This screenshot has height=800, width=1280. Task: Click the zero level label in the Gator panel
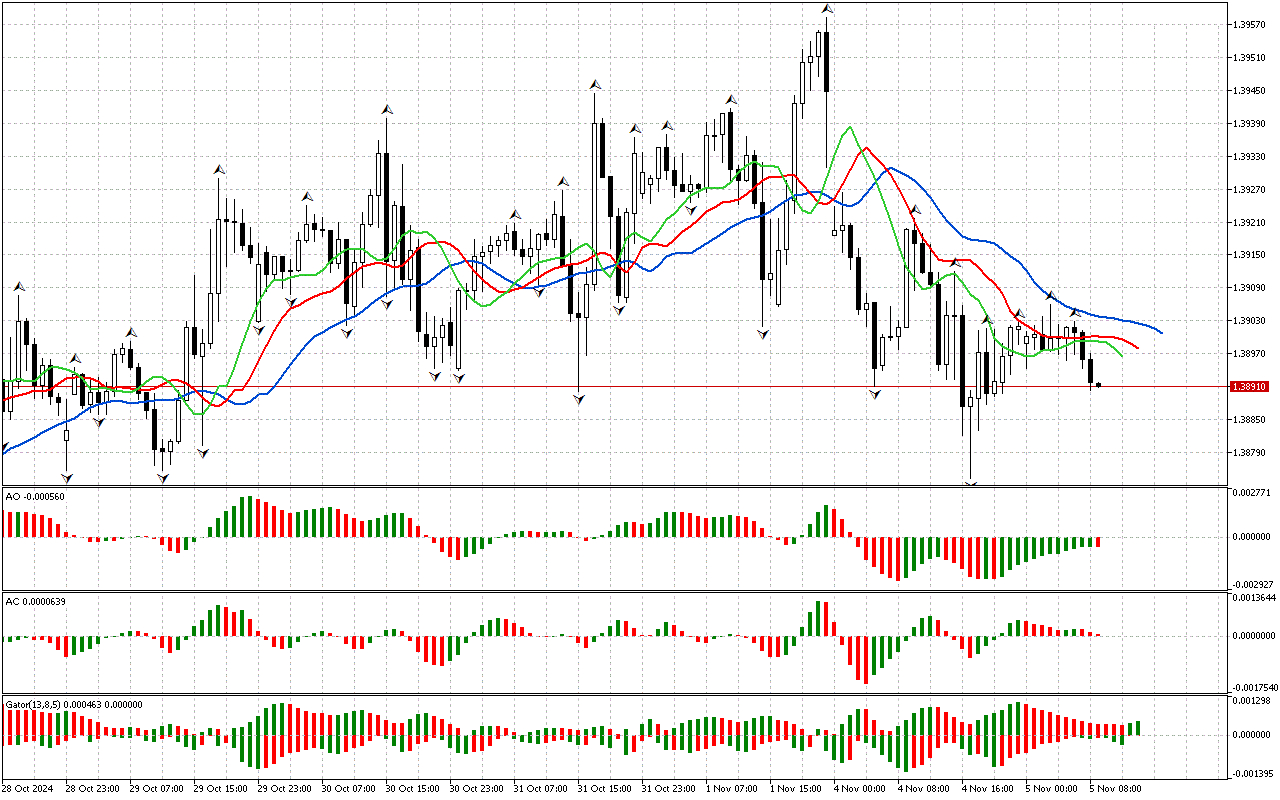point(1251,735)
